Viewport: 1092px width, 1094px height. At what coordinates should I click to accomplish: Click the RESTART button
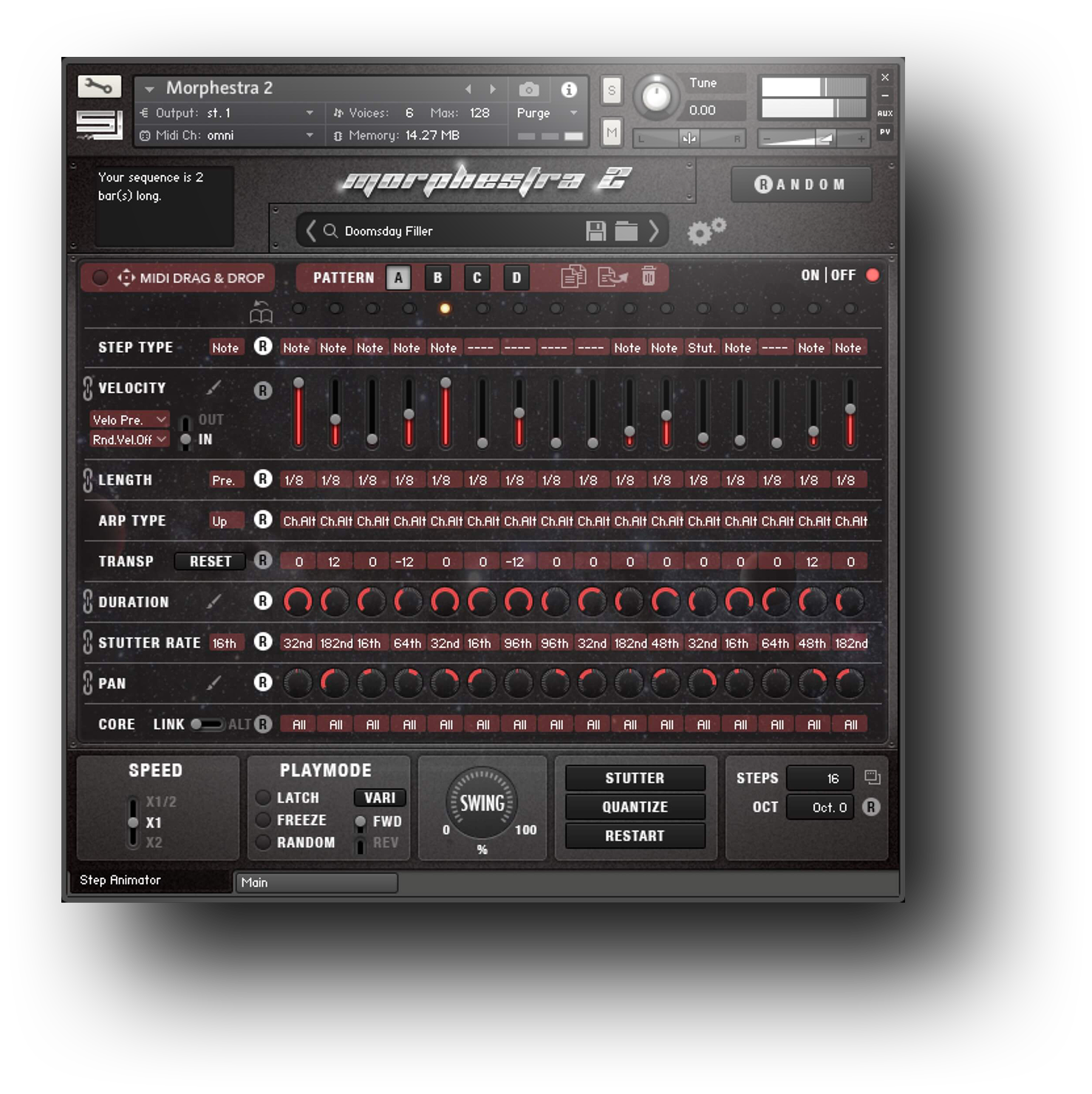[635, 835]
